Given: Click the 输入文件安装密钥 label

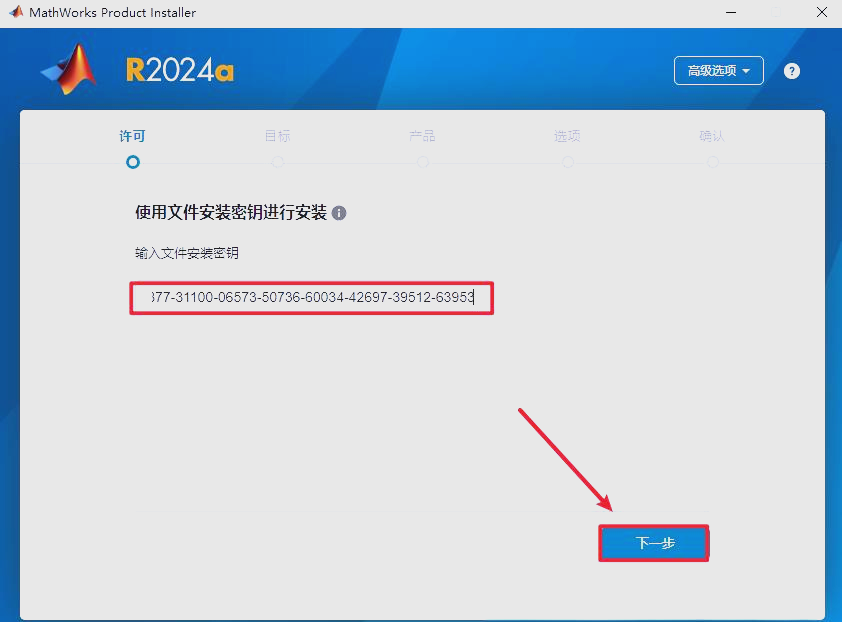Looking at the screenshot, I should (x=187, y=253).
